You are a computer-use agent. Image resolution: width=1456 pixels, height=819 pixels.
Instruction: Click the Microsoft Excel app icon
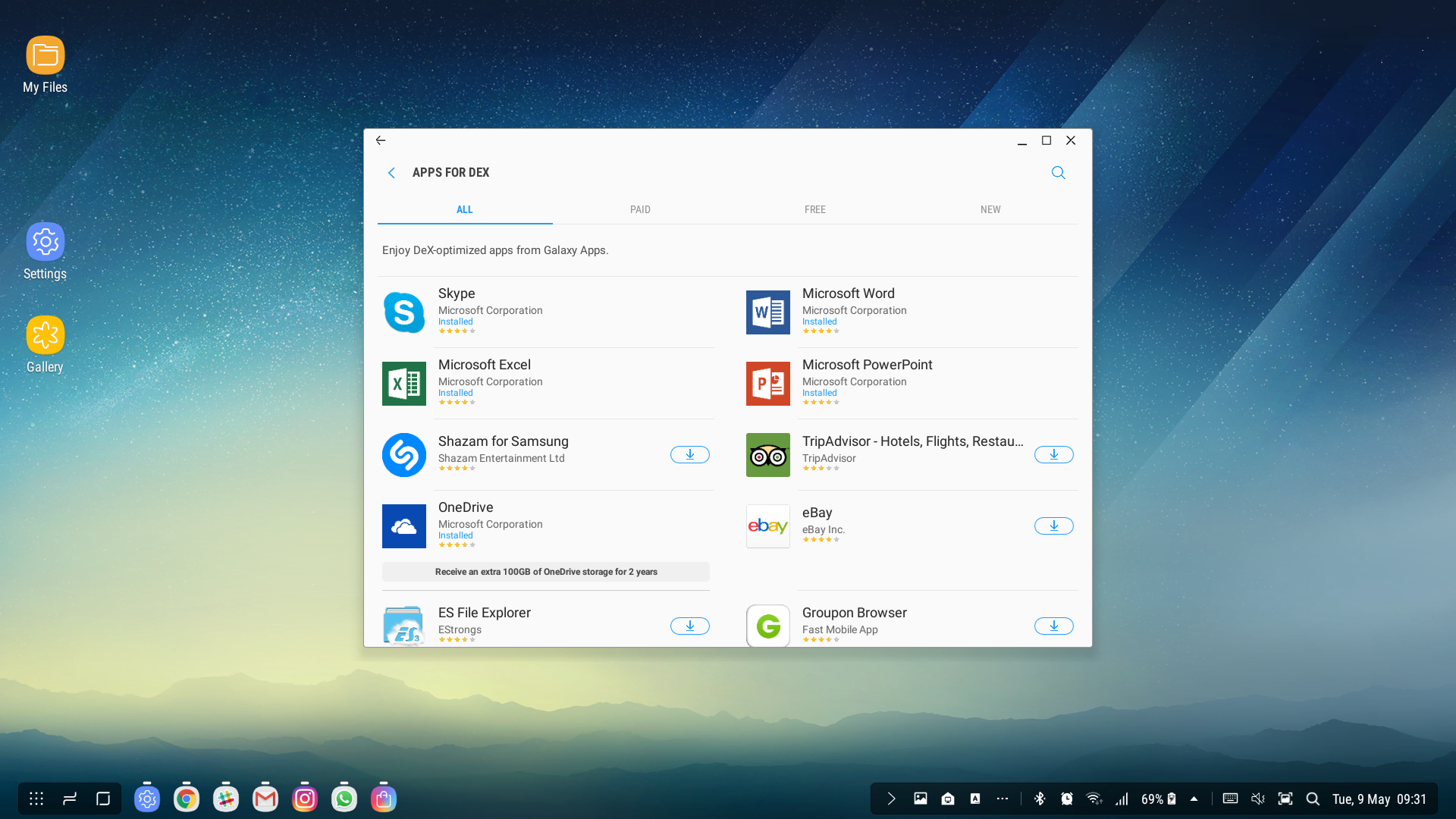(x=404, y=384)
